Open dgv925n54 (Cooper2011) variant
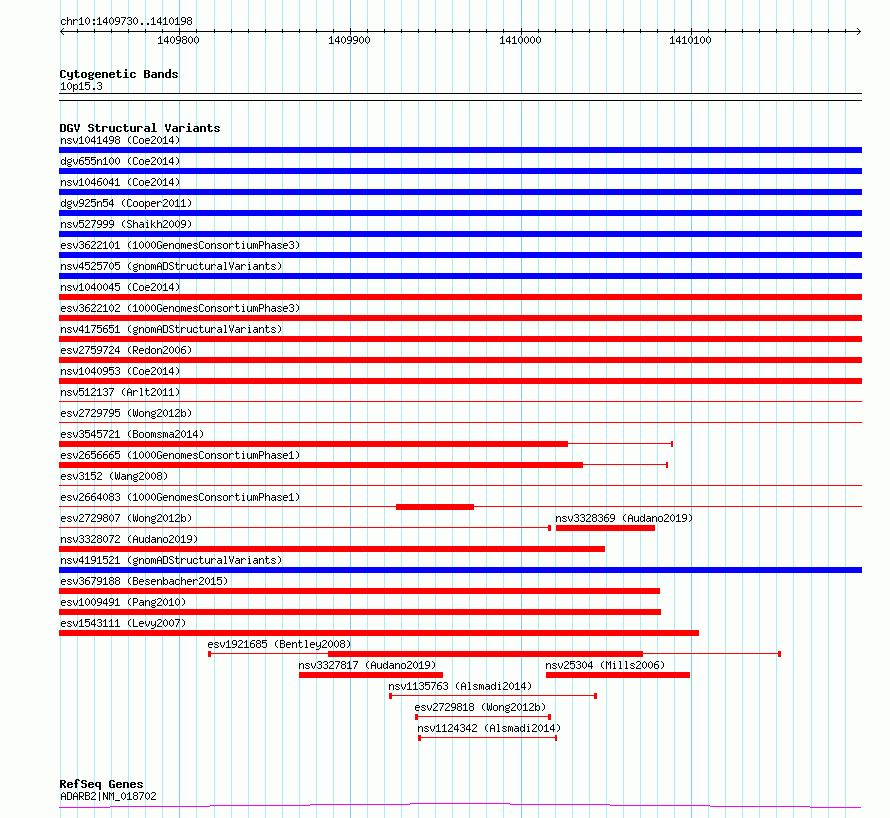The height and width of the screenshot is (818, 890). tap(126, 203)
